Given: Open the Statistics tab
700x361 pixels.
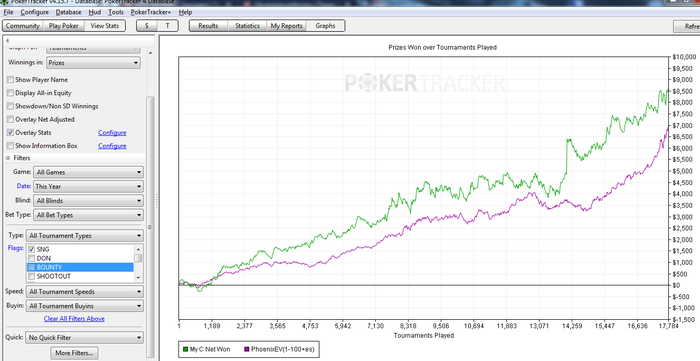Looking at the screenshot, I should point(247,26).
